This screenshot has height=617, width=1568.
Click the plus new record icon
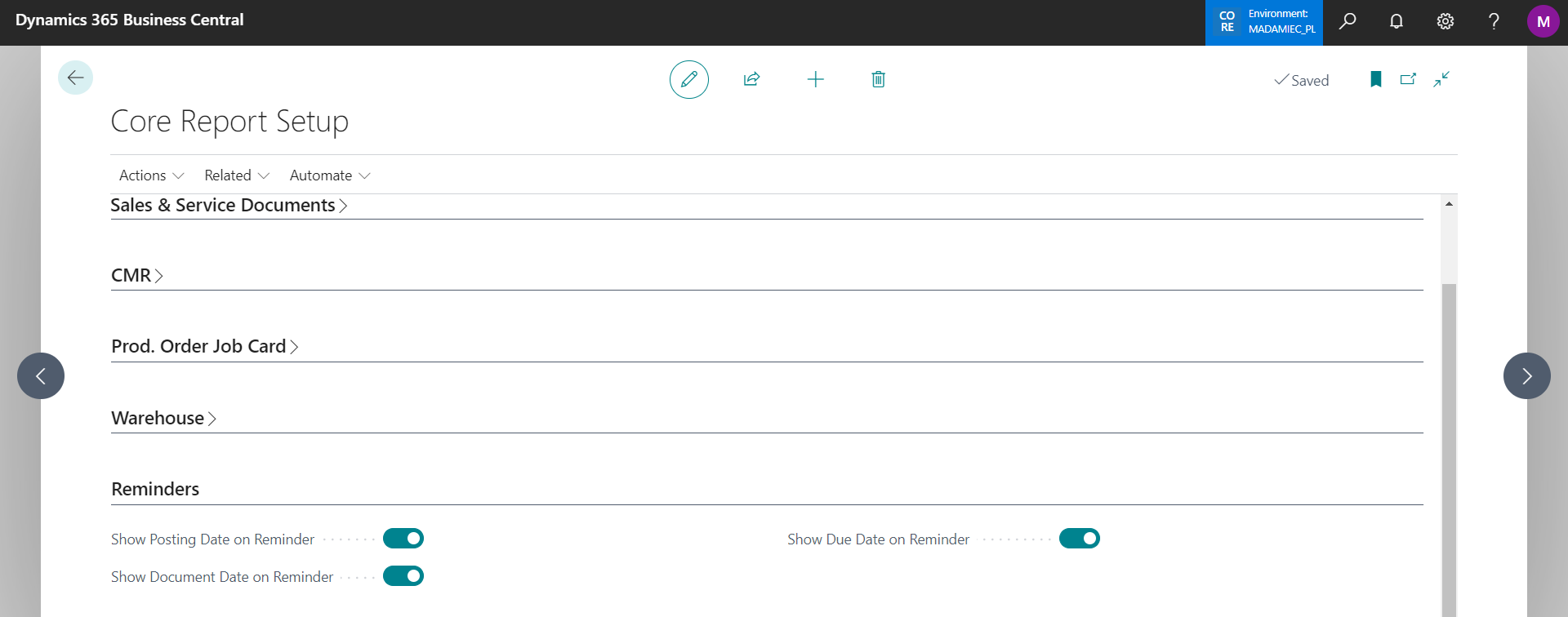tap(815, 79)
